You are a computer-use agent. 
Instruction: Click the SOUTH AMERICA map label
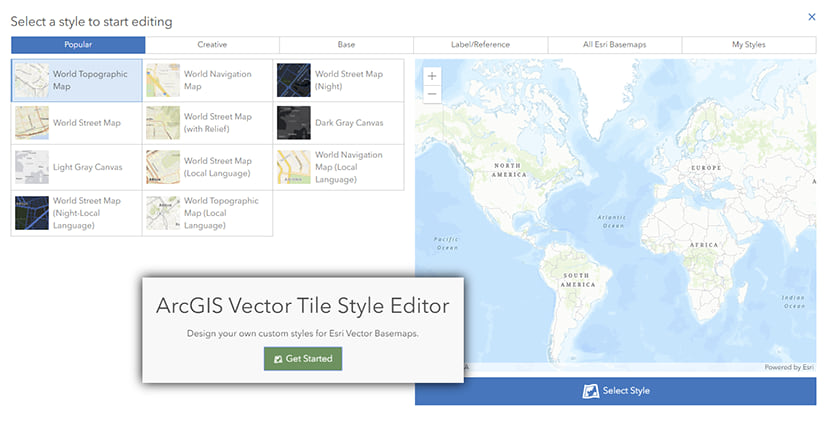point(578,280)
